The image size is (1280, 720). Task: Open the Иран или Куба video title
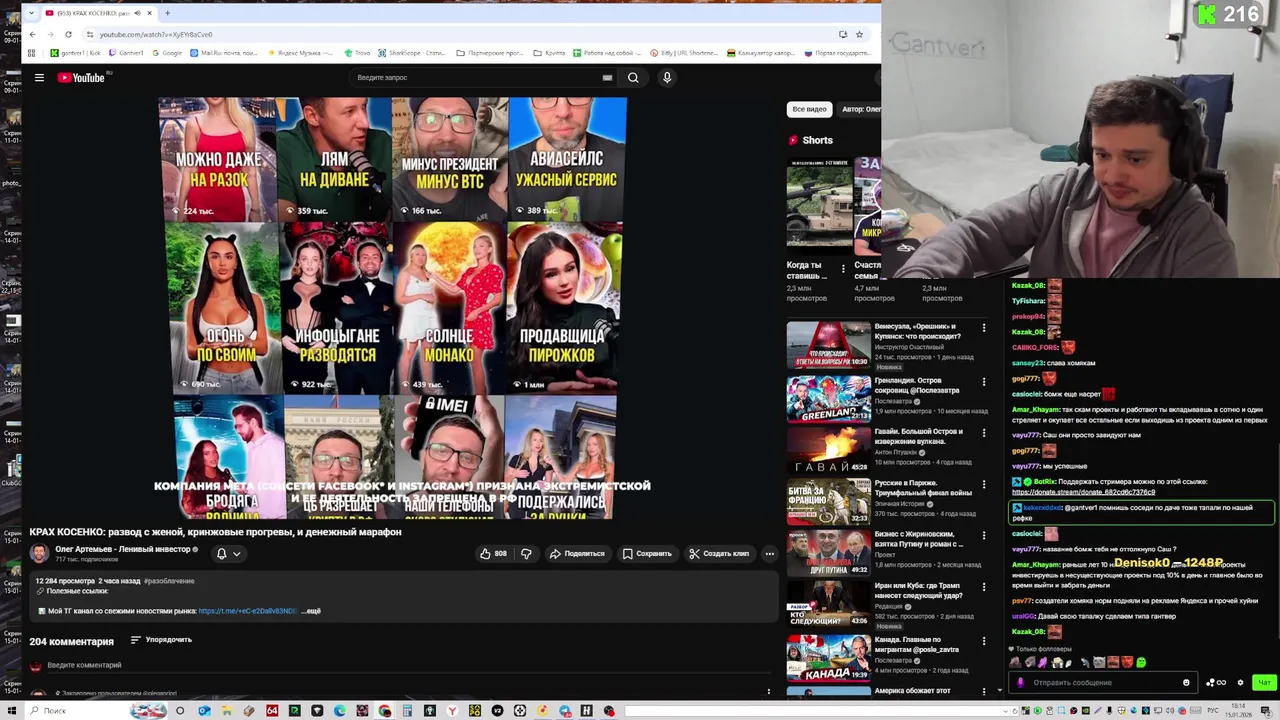[917, 590]
